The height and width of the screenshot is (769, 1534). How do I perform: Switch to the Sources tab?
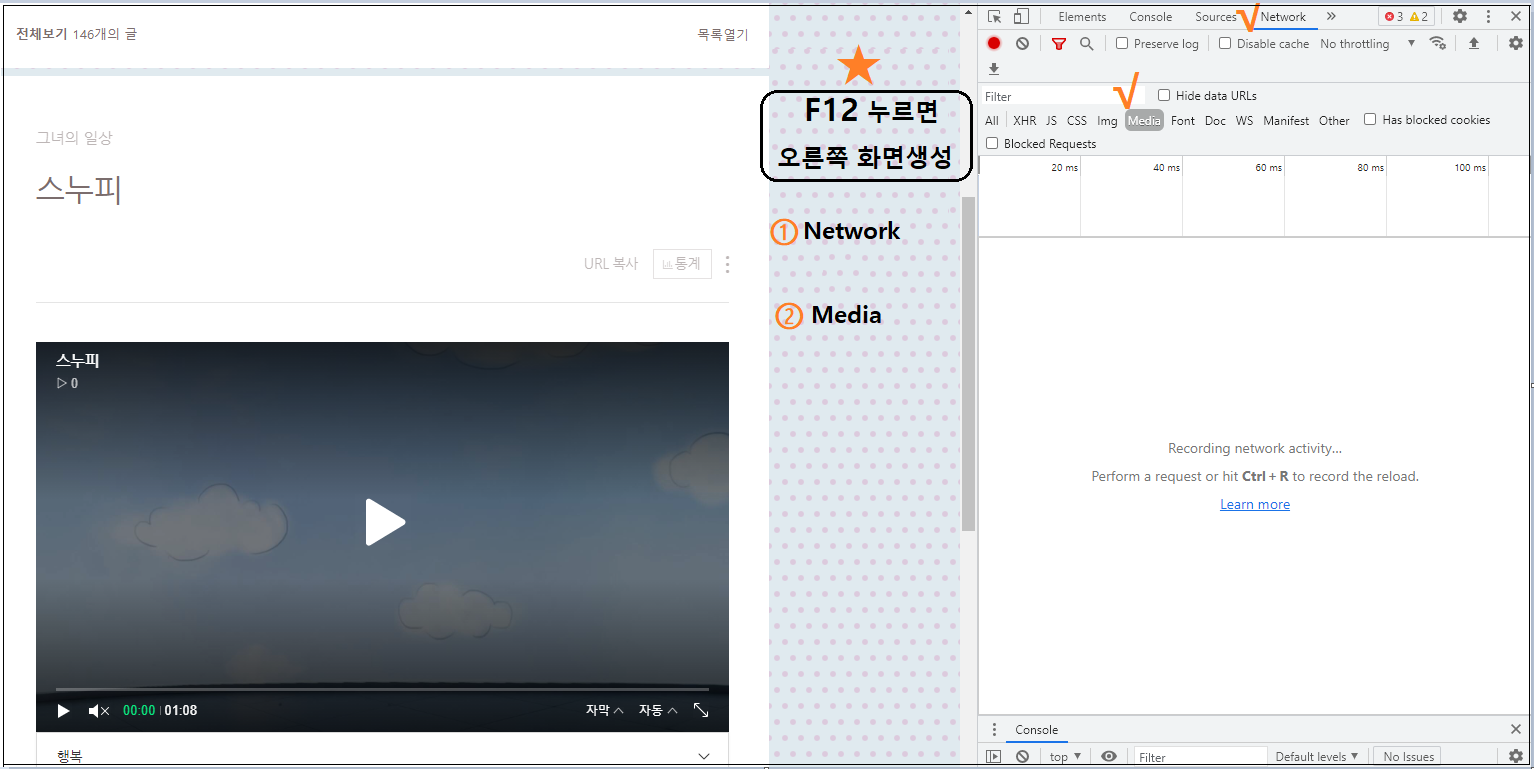coord(1216,16)
